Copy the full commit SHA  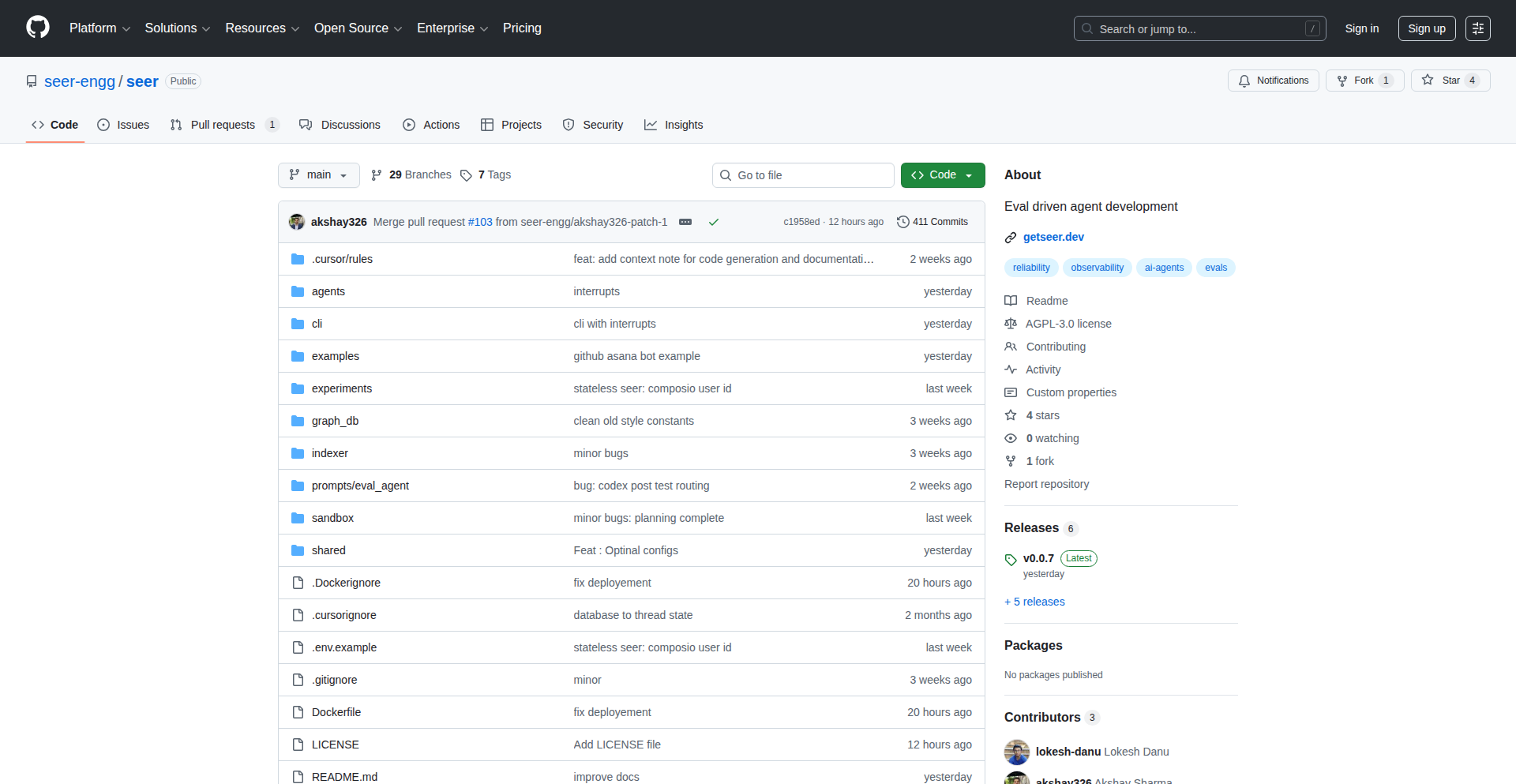click(802, 222)
